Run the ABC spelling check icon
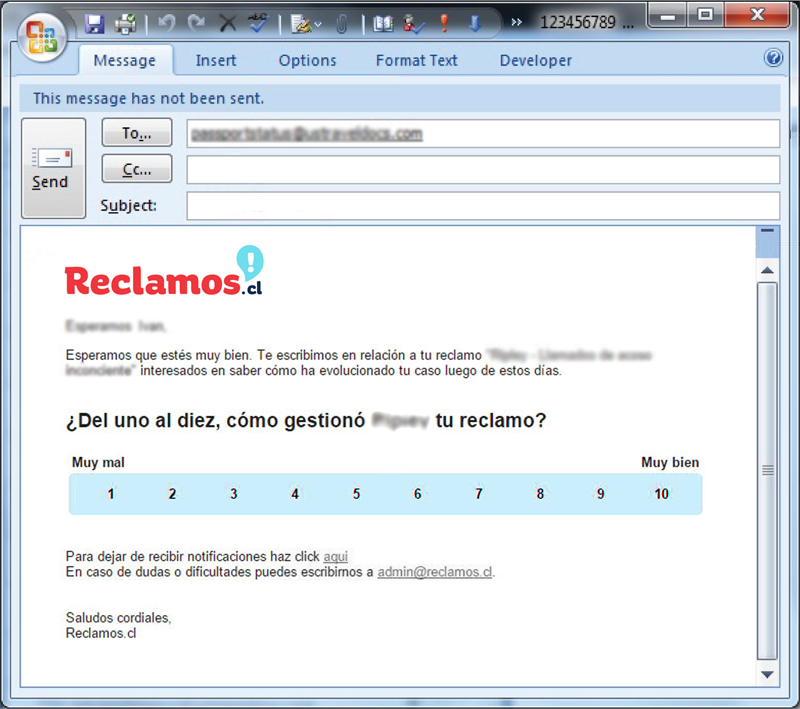This screenshot has height=709, width=800. [258, 23]
